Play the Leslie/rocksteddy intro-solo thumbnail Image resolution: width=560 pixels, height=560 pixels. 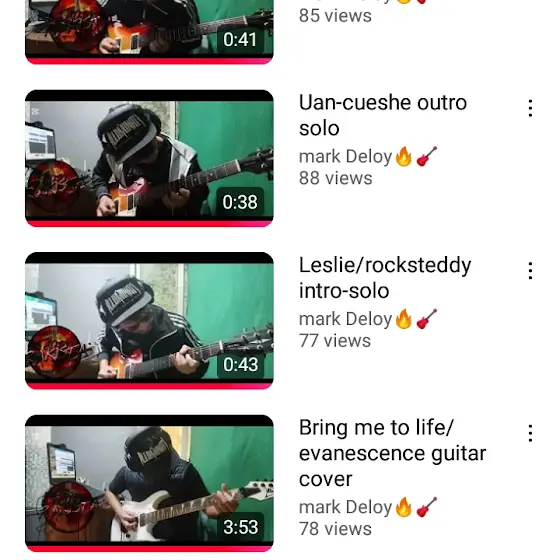click(x=149, y=321)
